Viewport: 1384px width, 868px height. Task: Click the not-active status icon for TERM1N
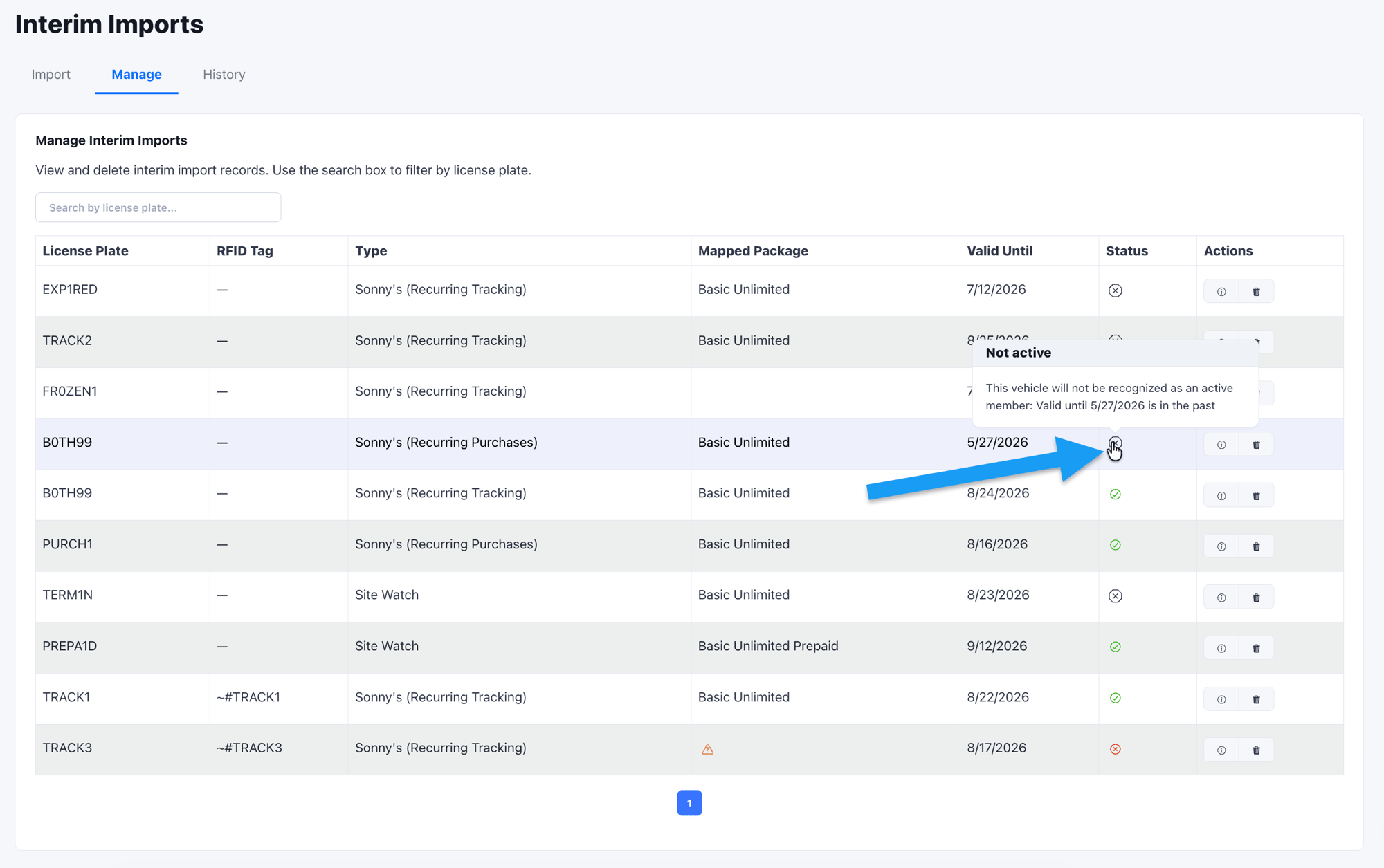[x=1115, y=596]
